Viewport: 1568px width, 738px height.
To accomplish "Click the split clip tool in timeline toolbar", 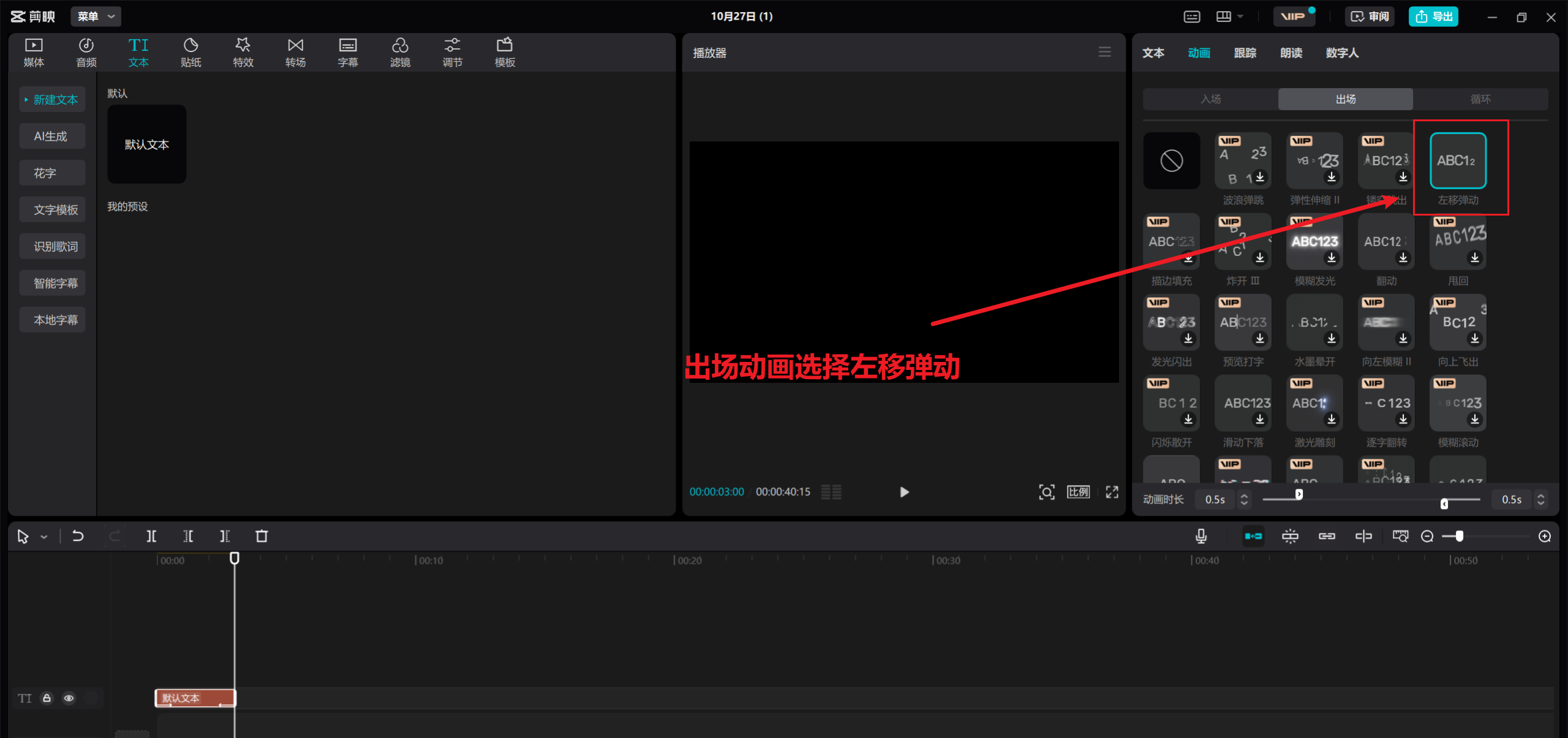I will tap(151, 537).
